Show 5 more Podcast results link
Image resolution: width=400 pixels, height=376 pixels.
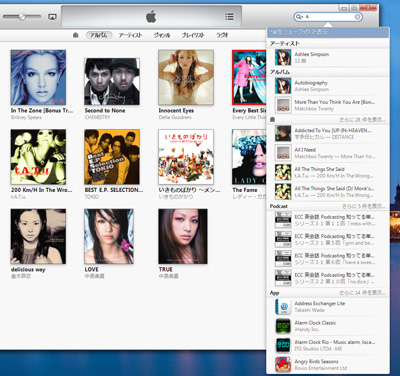[364, 206]
